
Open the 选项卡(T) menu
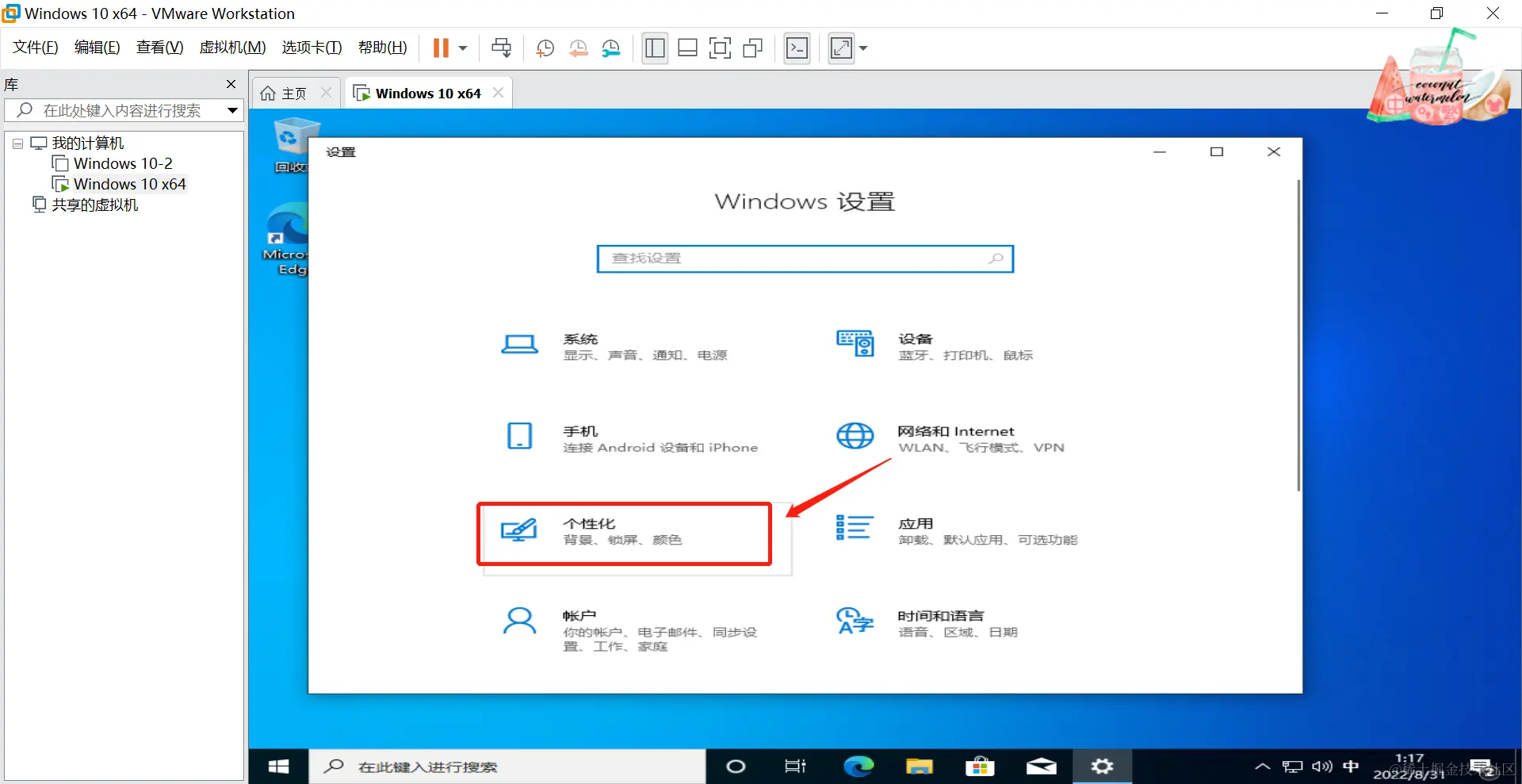(312, 48)
